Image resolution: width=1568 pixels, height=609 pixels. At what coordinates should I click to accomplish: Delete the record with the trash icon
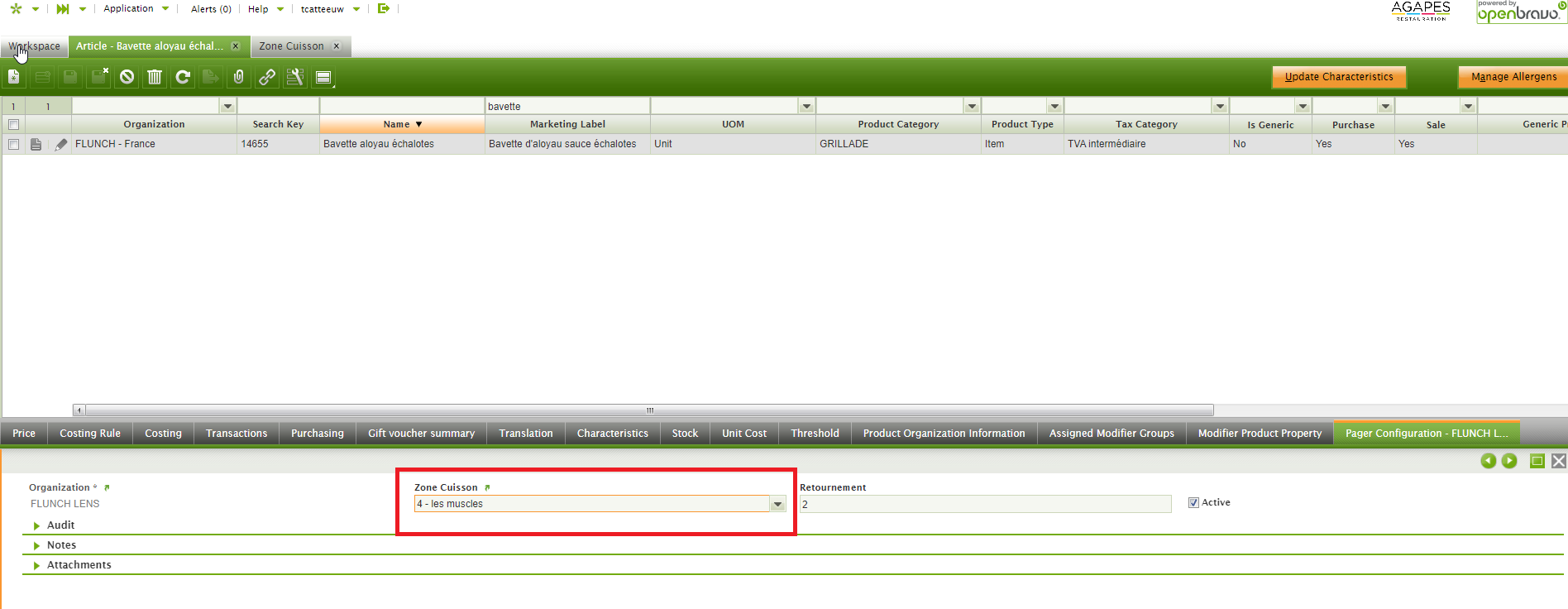point(155,77)
